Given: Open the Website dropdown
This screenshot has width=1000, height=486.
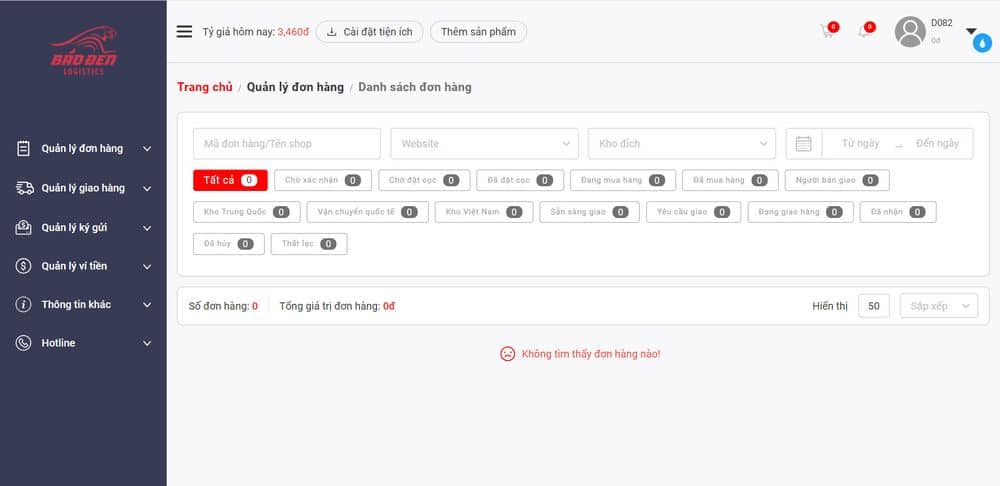Looking at the screenshot, I should pos(484,143).
